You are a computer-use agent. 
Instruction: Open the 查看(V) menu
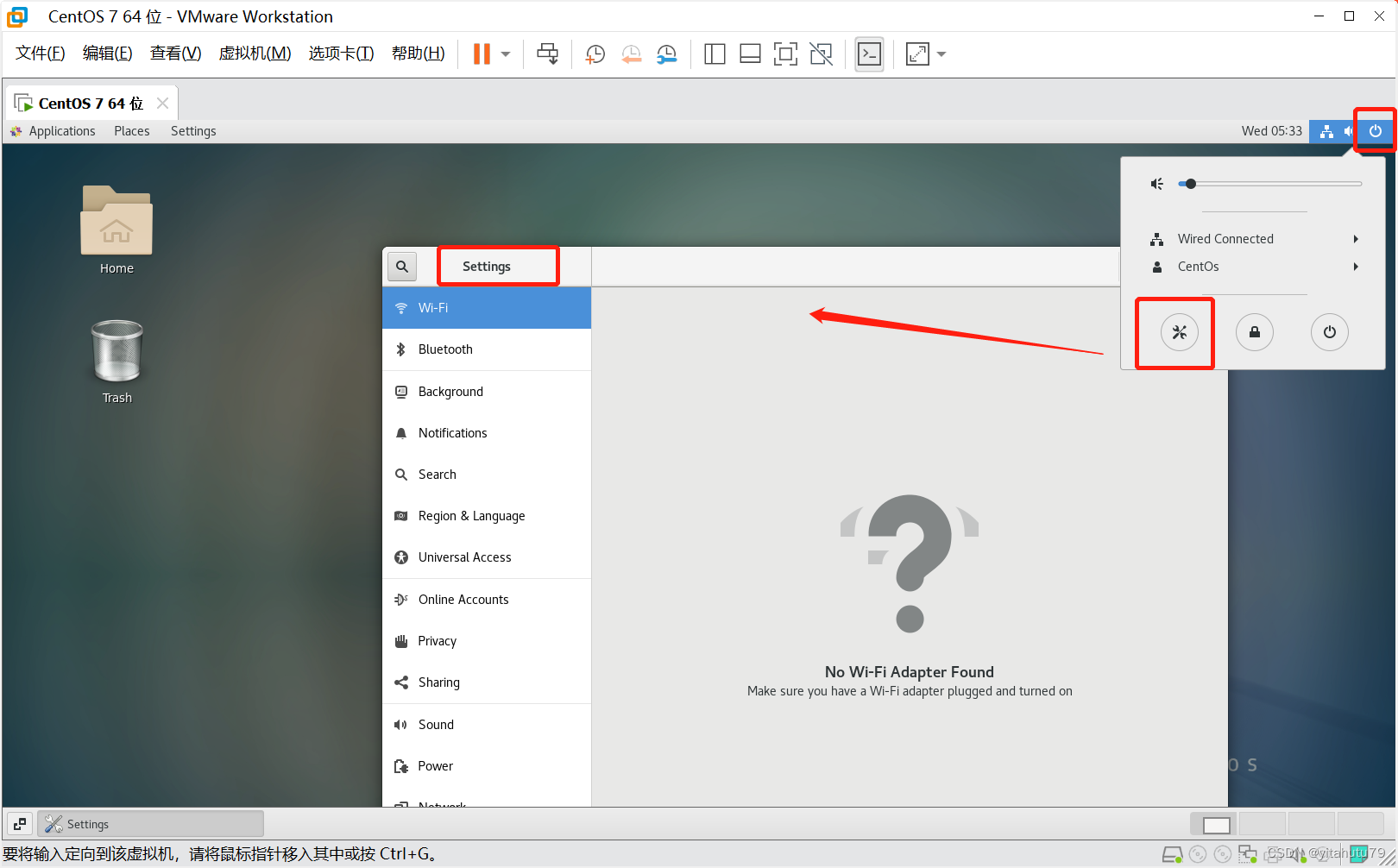[176, 53]
